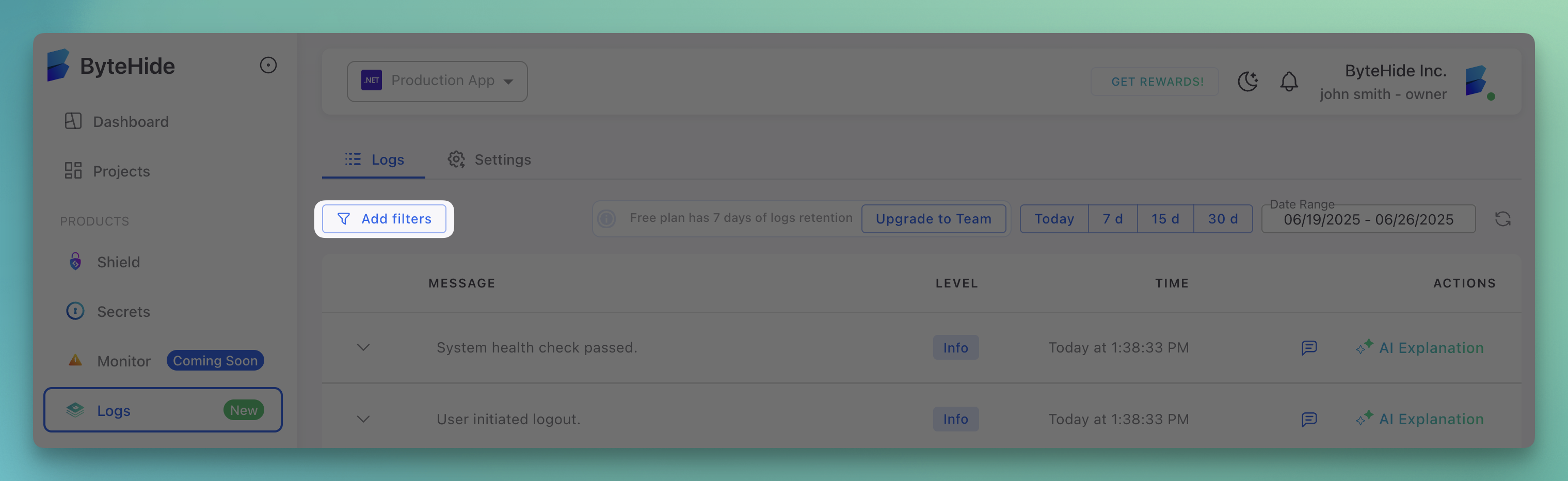Expand the System health check log entry
Viewport: 1568px width, 481px height.
click(x=363, y=348)
